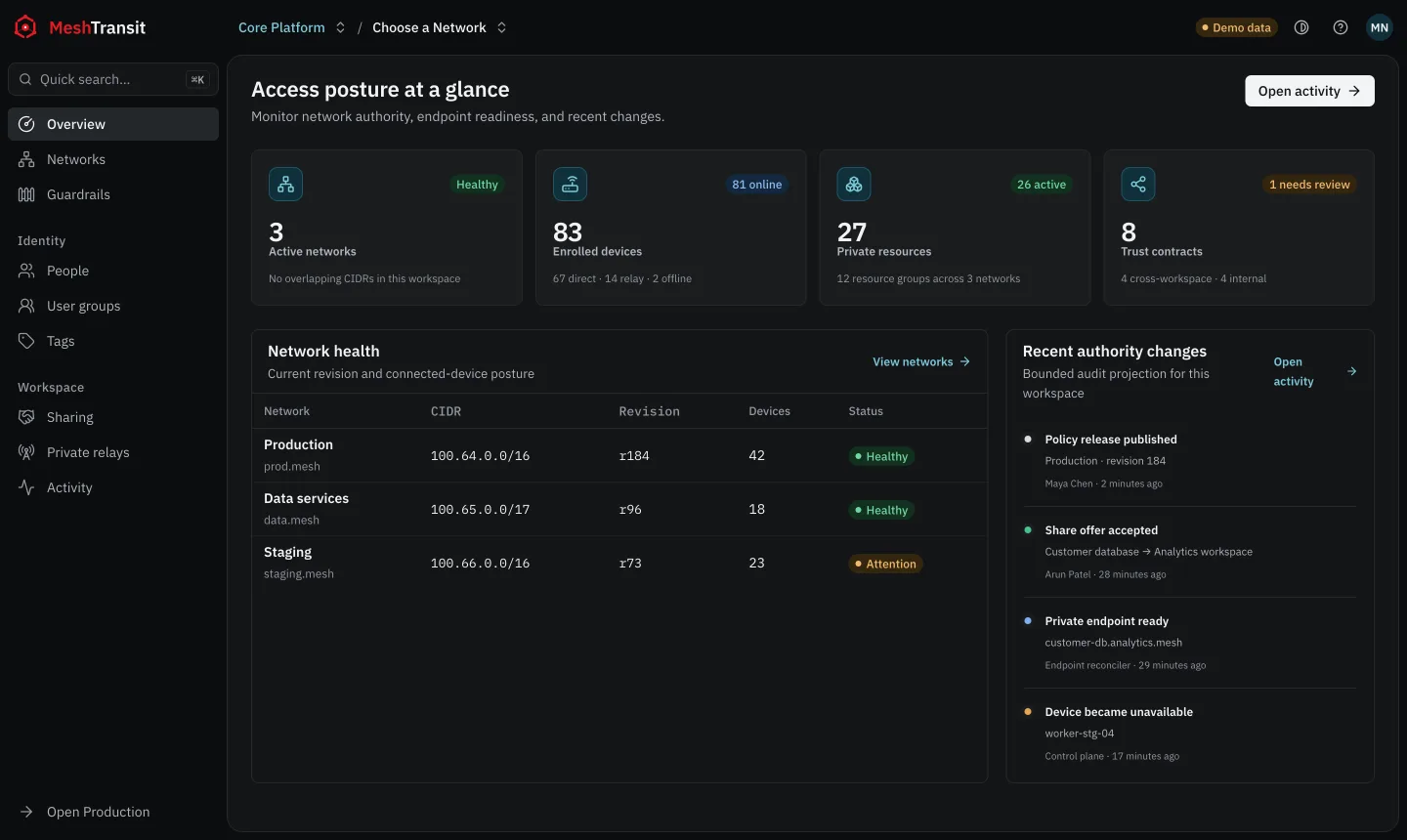The image size is (1407, 840).
Task: Click the Tags icon in sidebar
Action: click(x=26, y=341)
